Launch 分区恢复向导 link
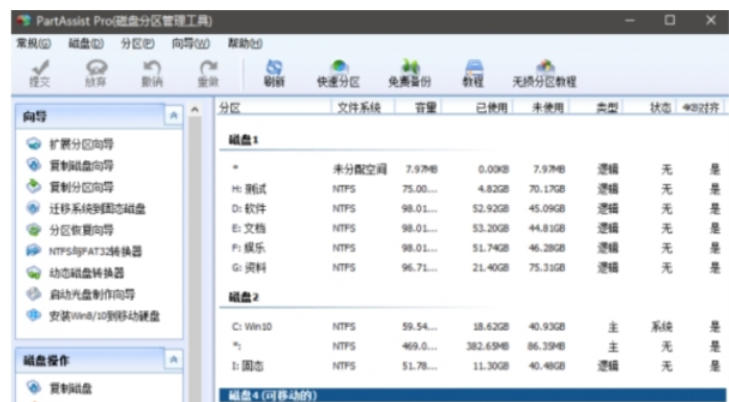This screenshot has width=729, height=402. click(81, 230)
